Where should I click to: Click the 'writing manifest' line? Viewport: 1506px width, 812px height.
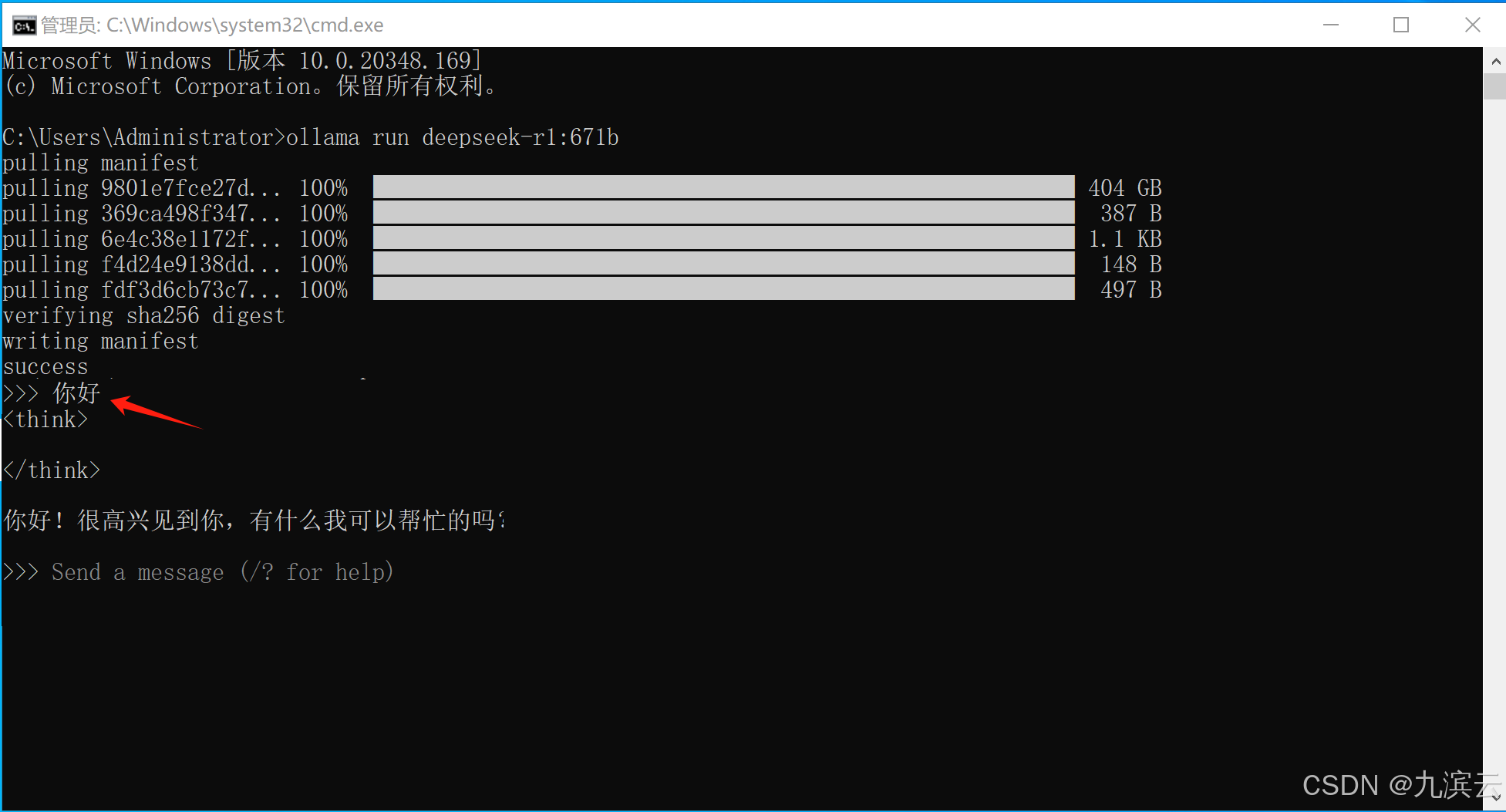pyautogui.click(x=100, y=341)
